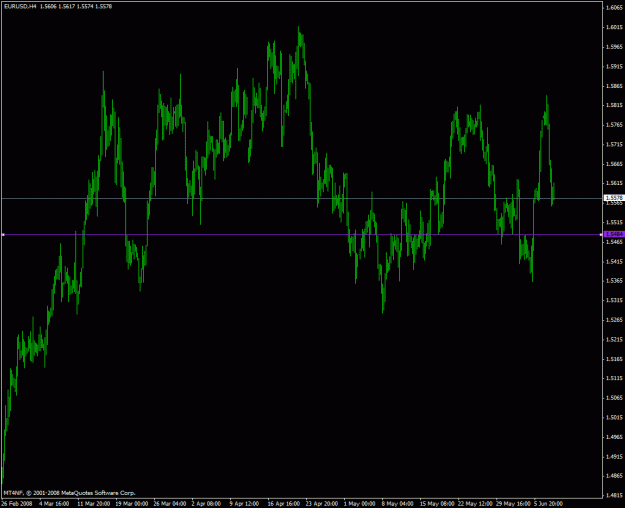Click the 26 Feb 2008 date label
This screenshot has height=508, width=625.
click(17, 504)
